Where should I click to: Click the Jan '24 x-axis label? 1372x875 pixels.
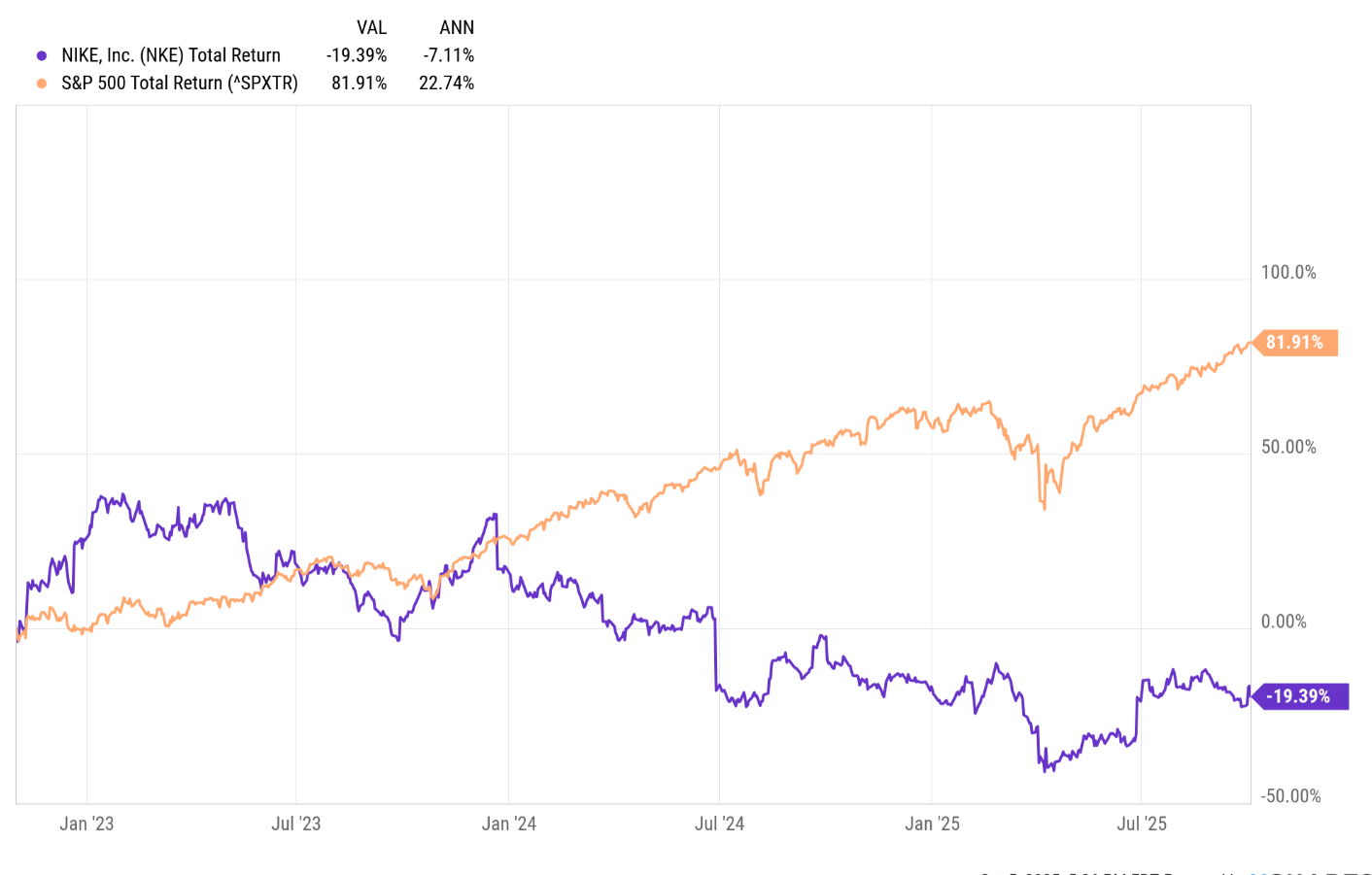pos(509,824)
